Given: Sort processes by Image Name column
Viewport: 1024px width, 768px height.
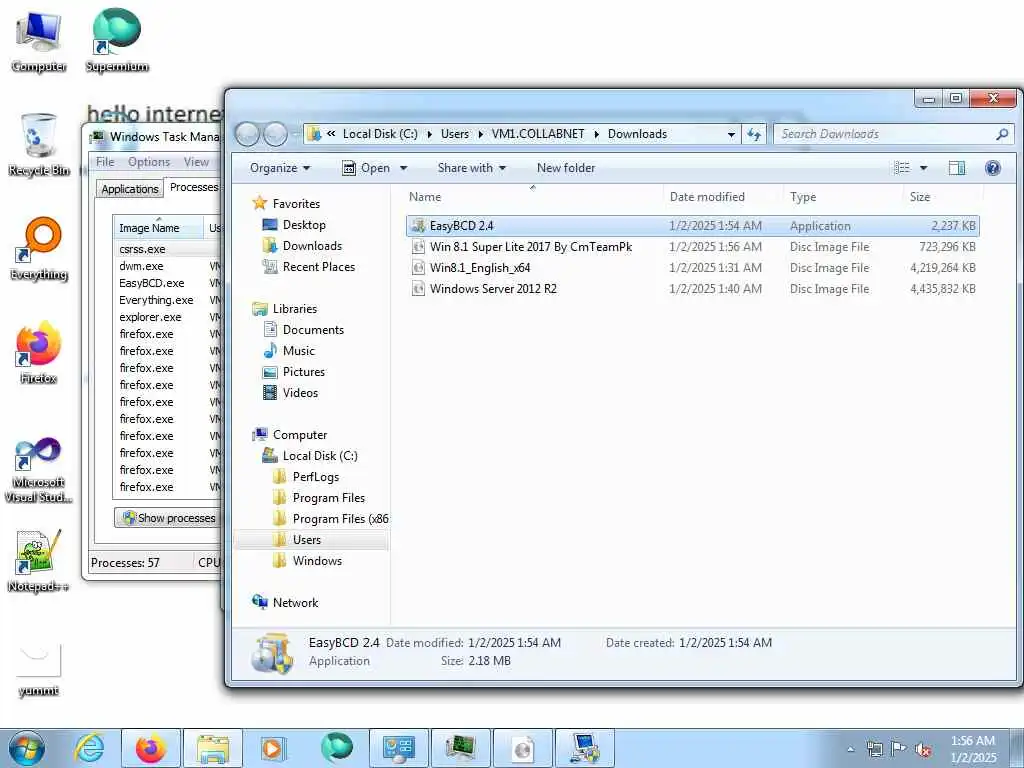Looking at the screenshot, I should 158,228.
